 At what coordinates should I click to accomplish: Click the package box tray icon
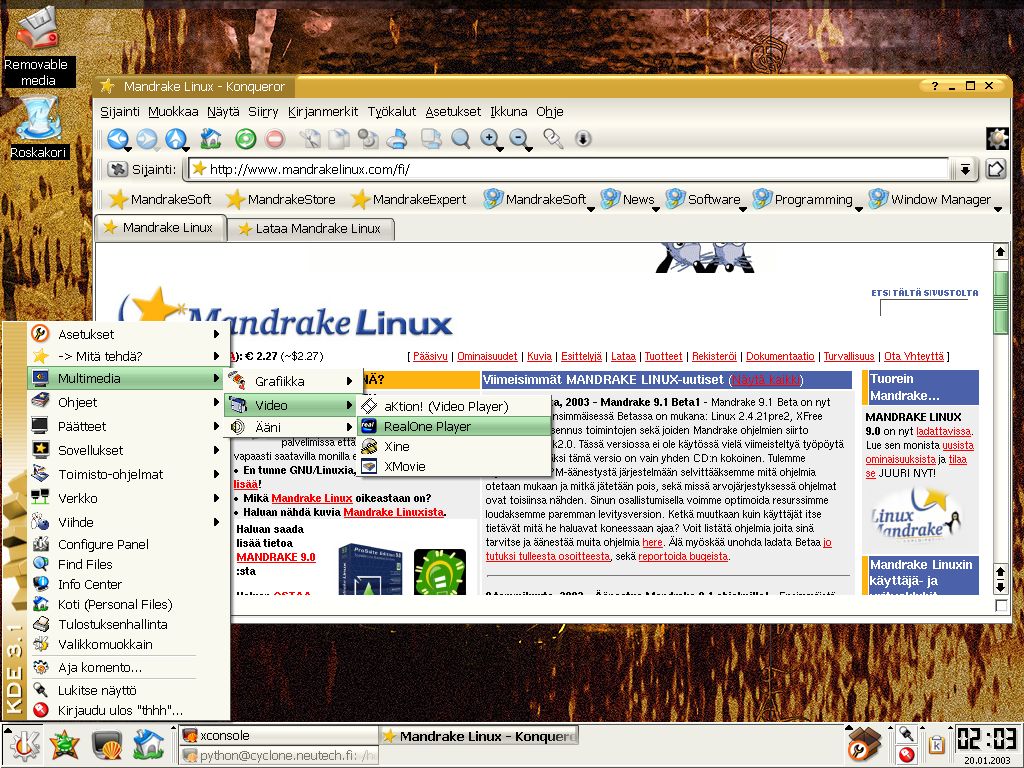coord(864,744)
